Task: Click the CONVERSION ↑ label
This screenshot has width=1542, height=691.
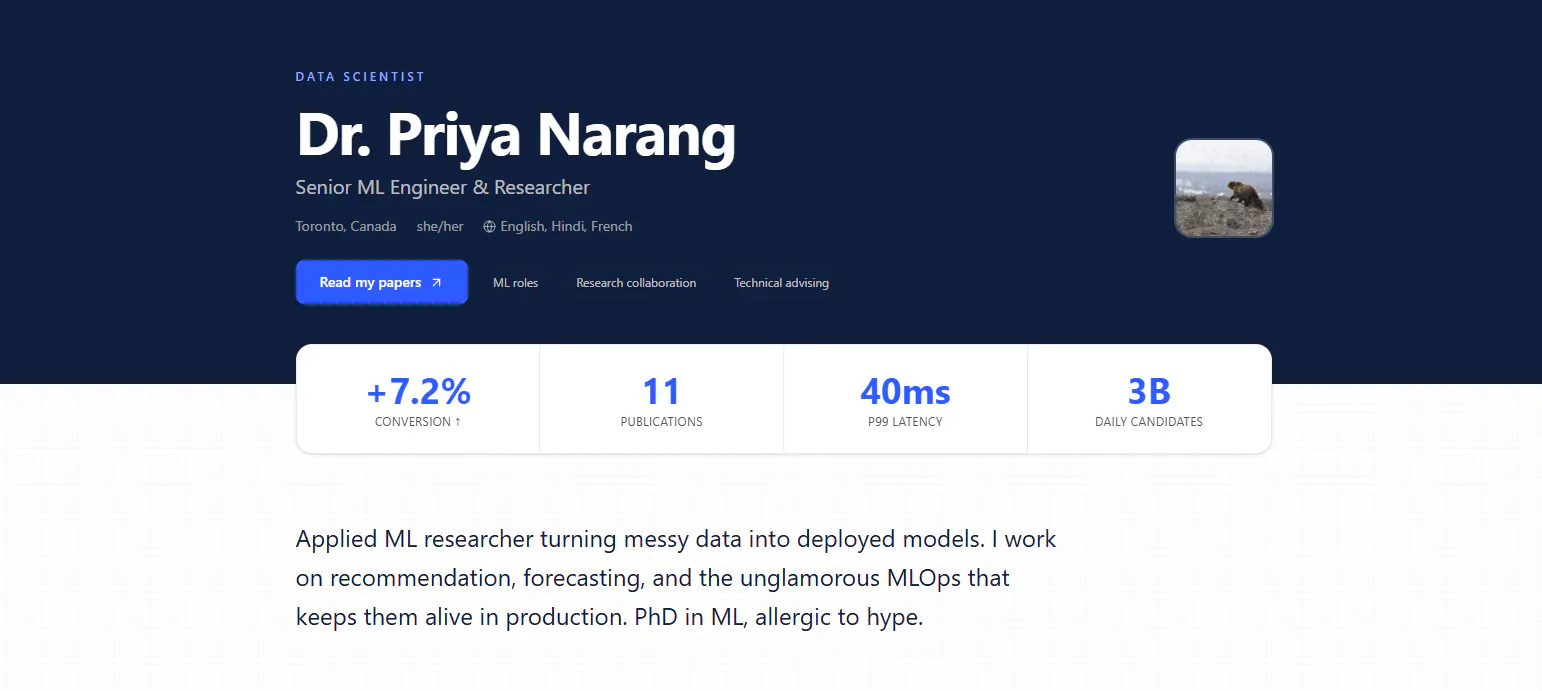Action: [x=418, y=422]
